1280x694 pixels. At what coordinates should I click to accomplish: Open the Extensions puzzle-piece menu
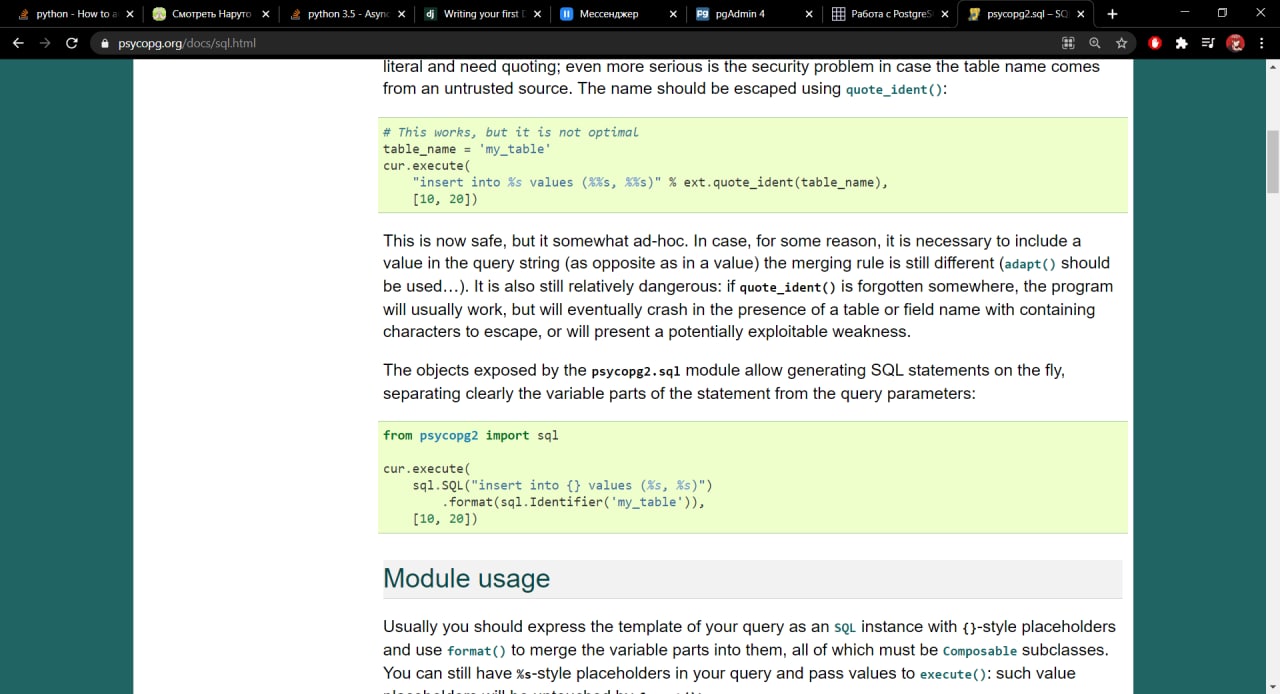point(1181,43)
